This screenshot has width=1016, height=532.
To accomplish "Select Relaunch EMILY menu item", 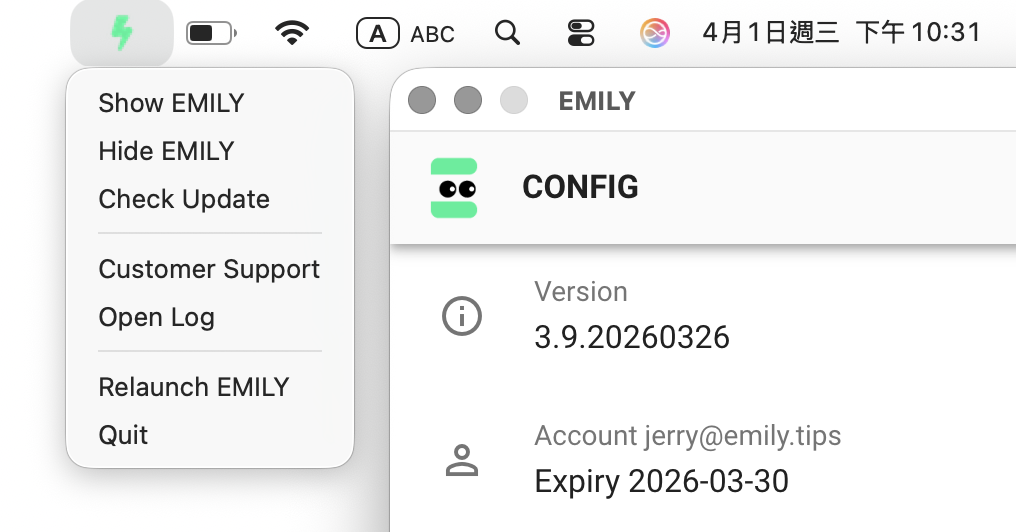I will click(194, 387).
